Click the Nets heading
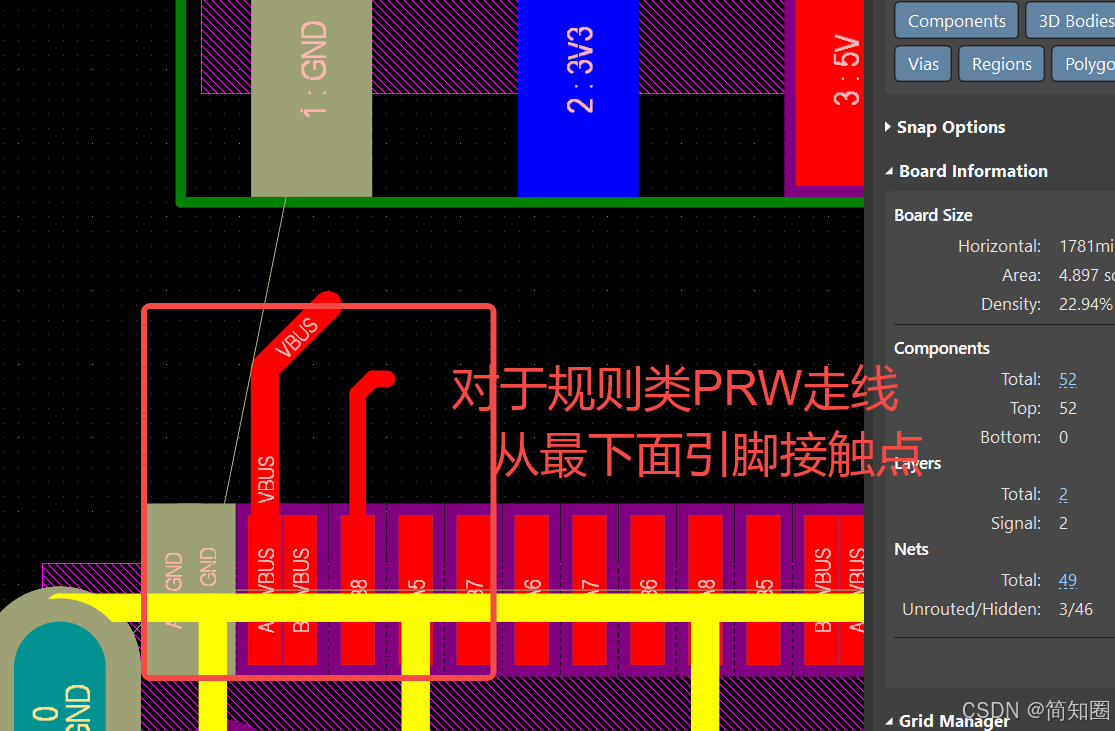The height and width of the screenshot is (731, 1115). pyautogui.click(x=911, y=549)
